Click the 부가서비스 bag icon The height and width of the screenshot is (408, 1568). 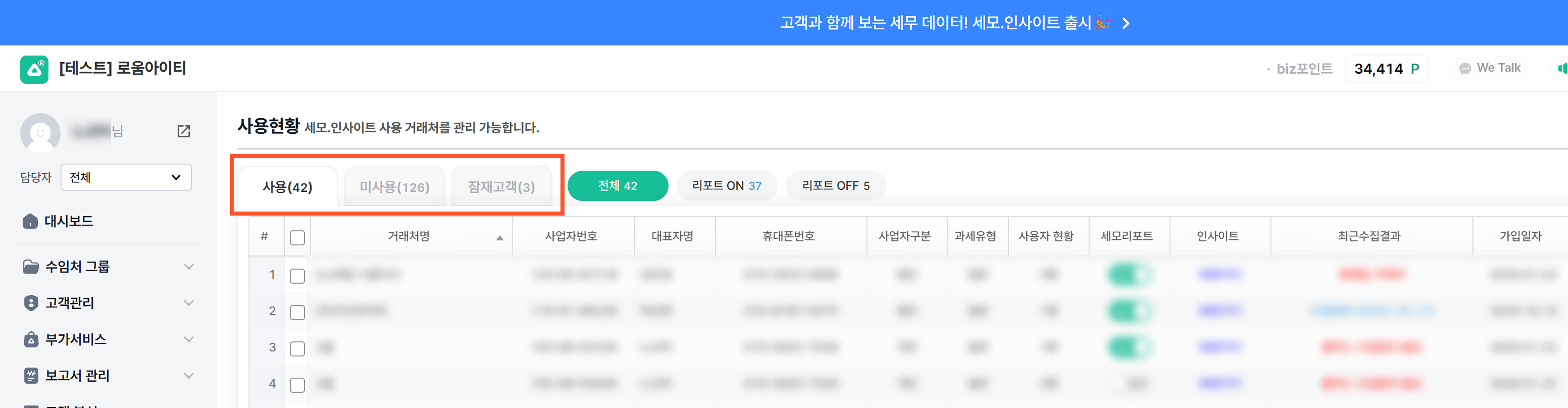coord(30,339)
